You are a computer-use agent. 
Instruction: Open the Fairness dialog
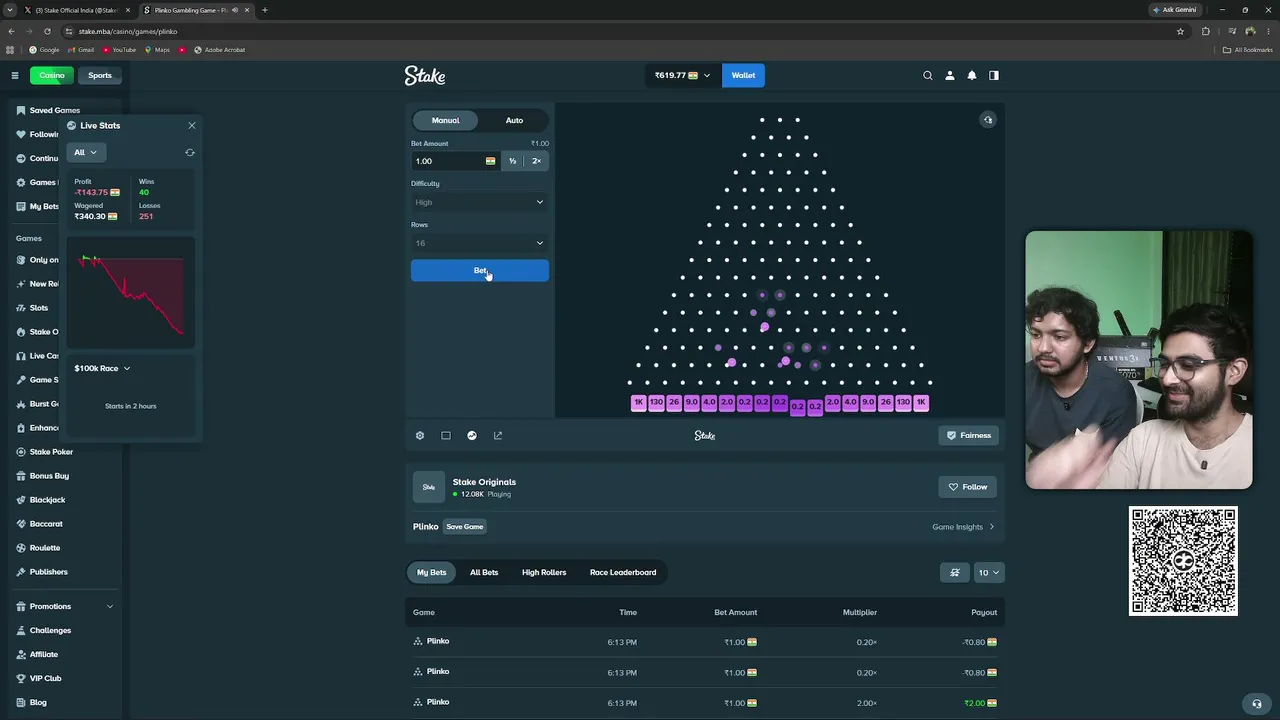point(969,435)
